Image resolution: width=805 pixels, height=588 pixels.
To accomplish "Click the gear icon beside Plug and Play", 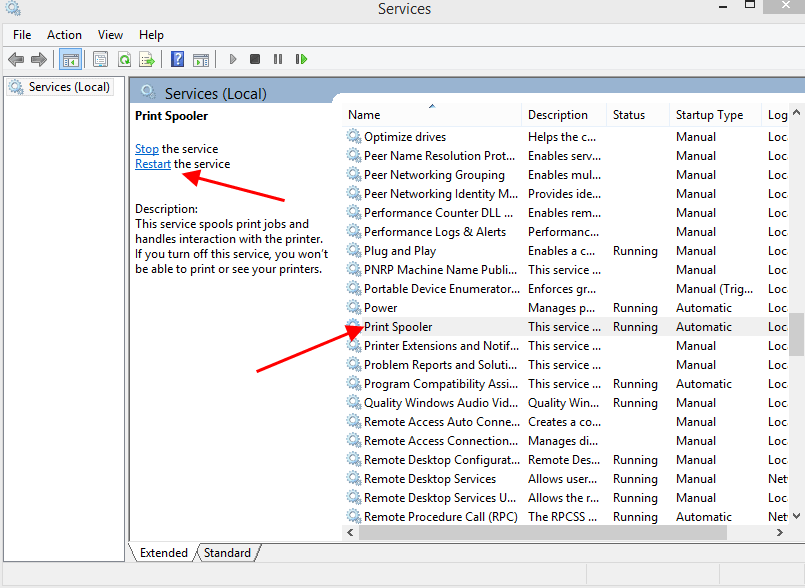I will [x=354, y=251].
